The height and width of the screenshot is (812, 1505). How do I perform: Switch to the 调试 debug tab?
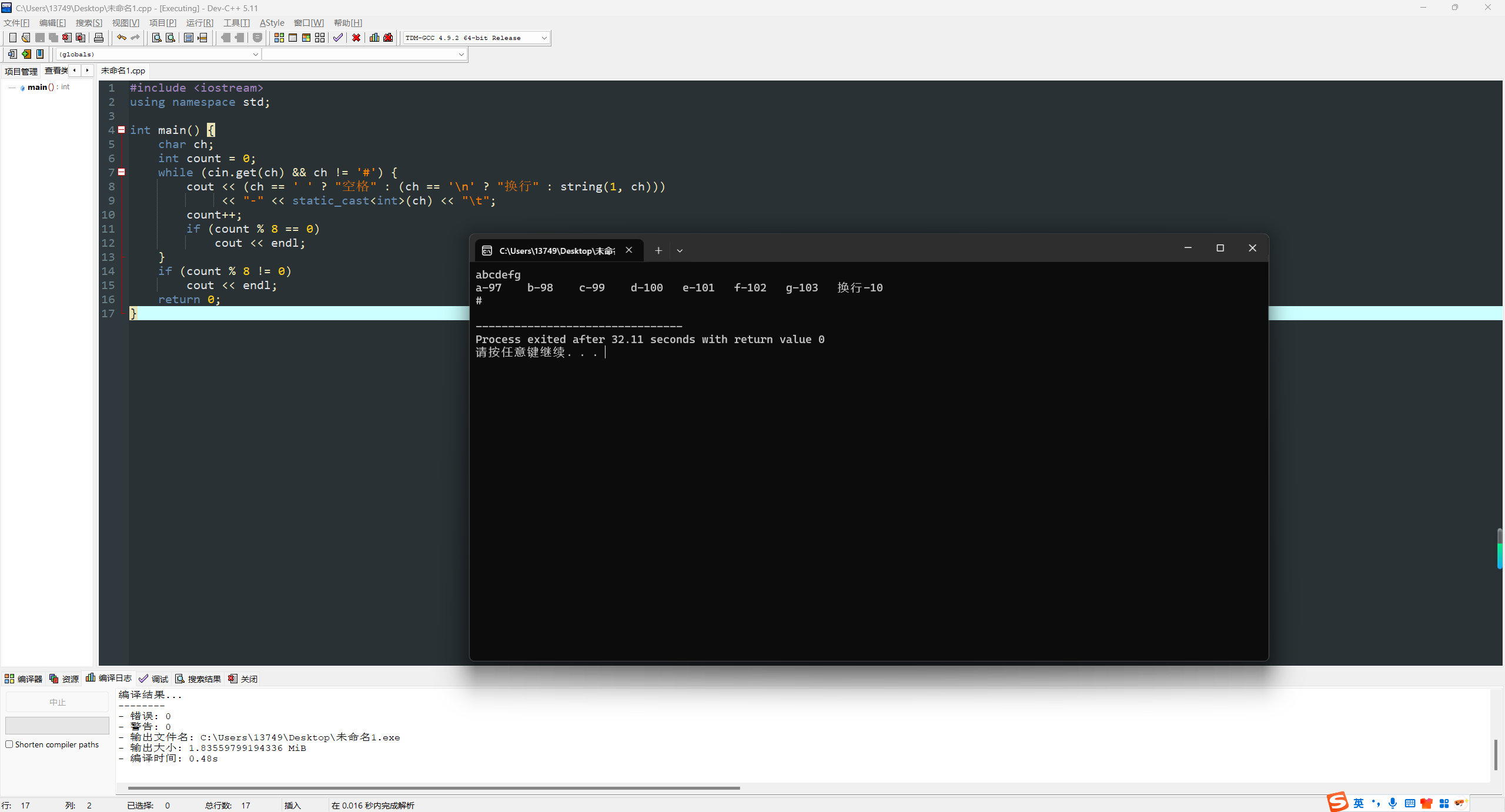click(153, 679)
